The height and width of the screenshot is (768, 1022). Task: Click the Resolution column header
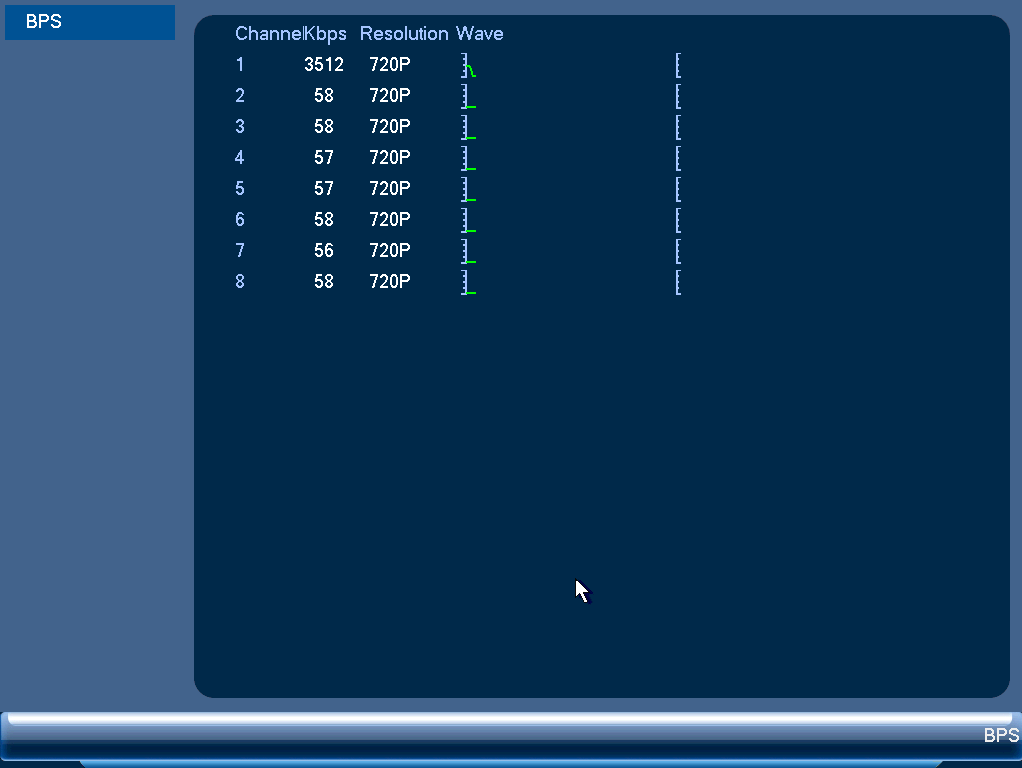coord(404,33)
